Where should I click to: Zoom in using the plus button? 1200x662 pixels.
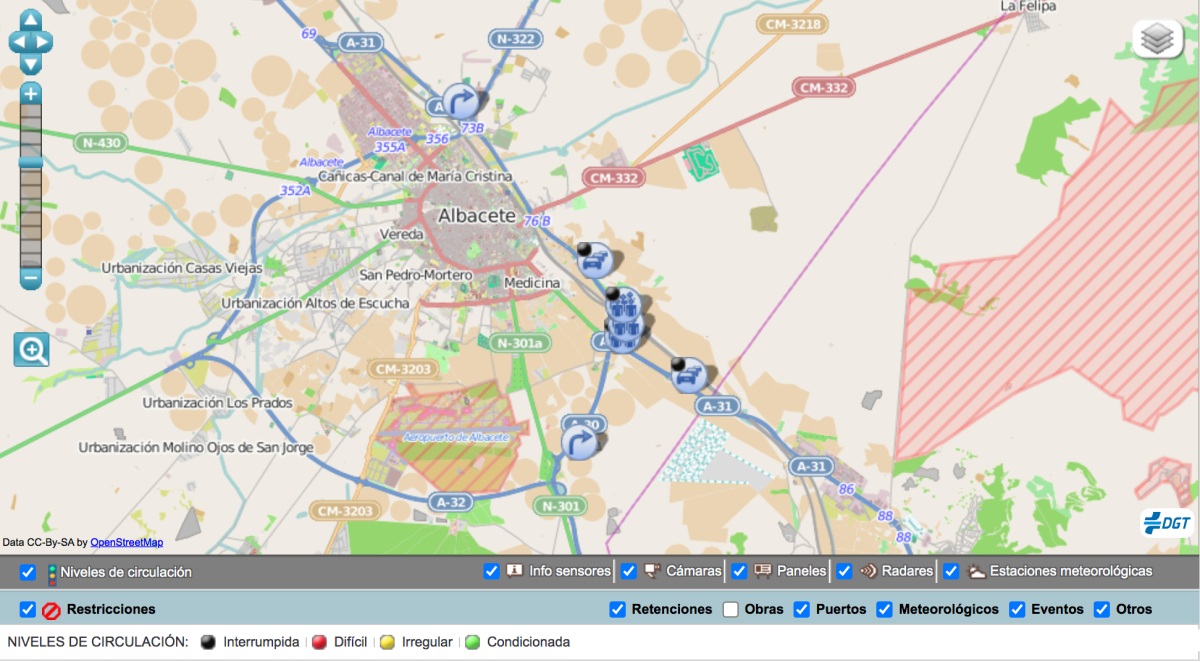[31, 94]
